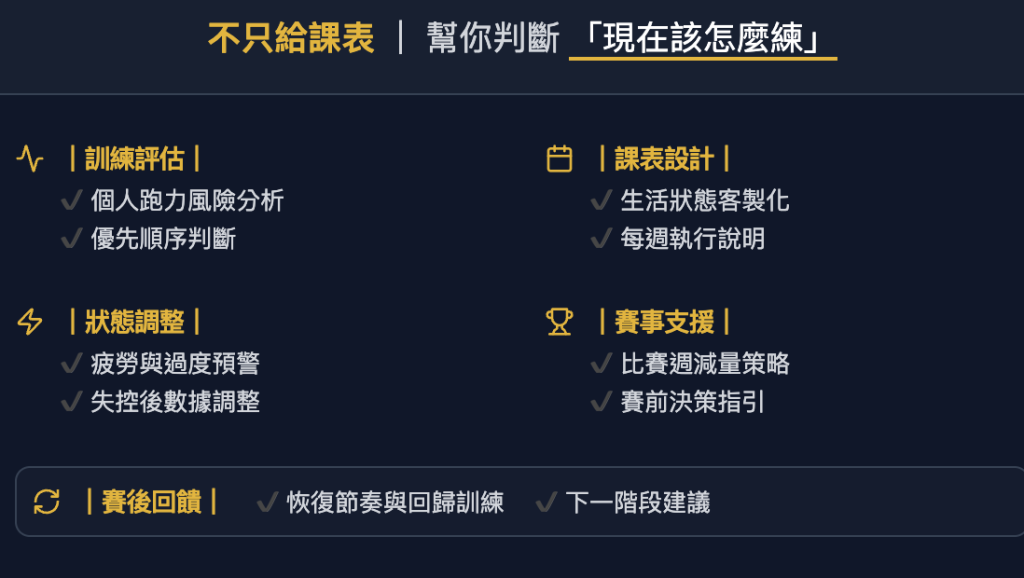Select the 訓練評估 section heading

134,159
